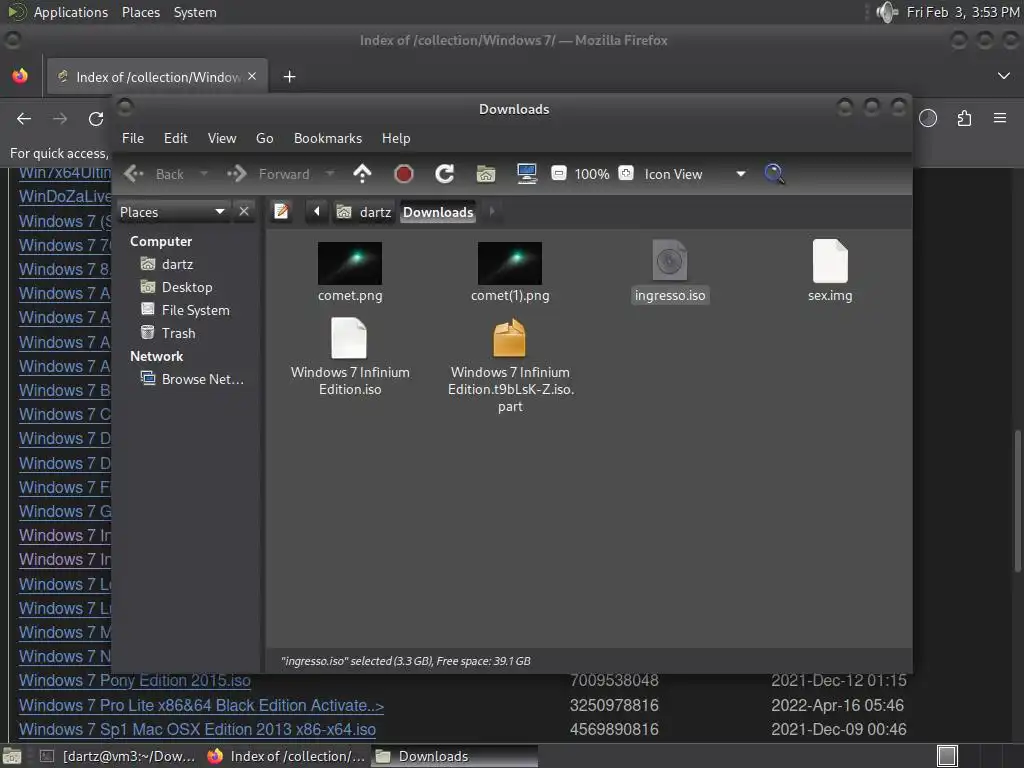Image resolution: width=1024 pixels, height=768 pixels.
Task: Open dartz in Places sidebar
Action: click(178, 264)
